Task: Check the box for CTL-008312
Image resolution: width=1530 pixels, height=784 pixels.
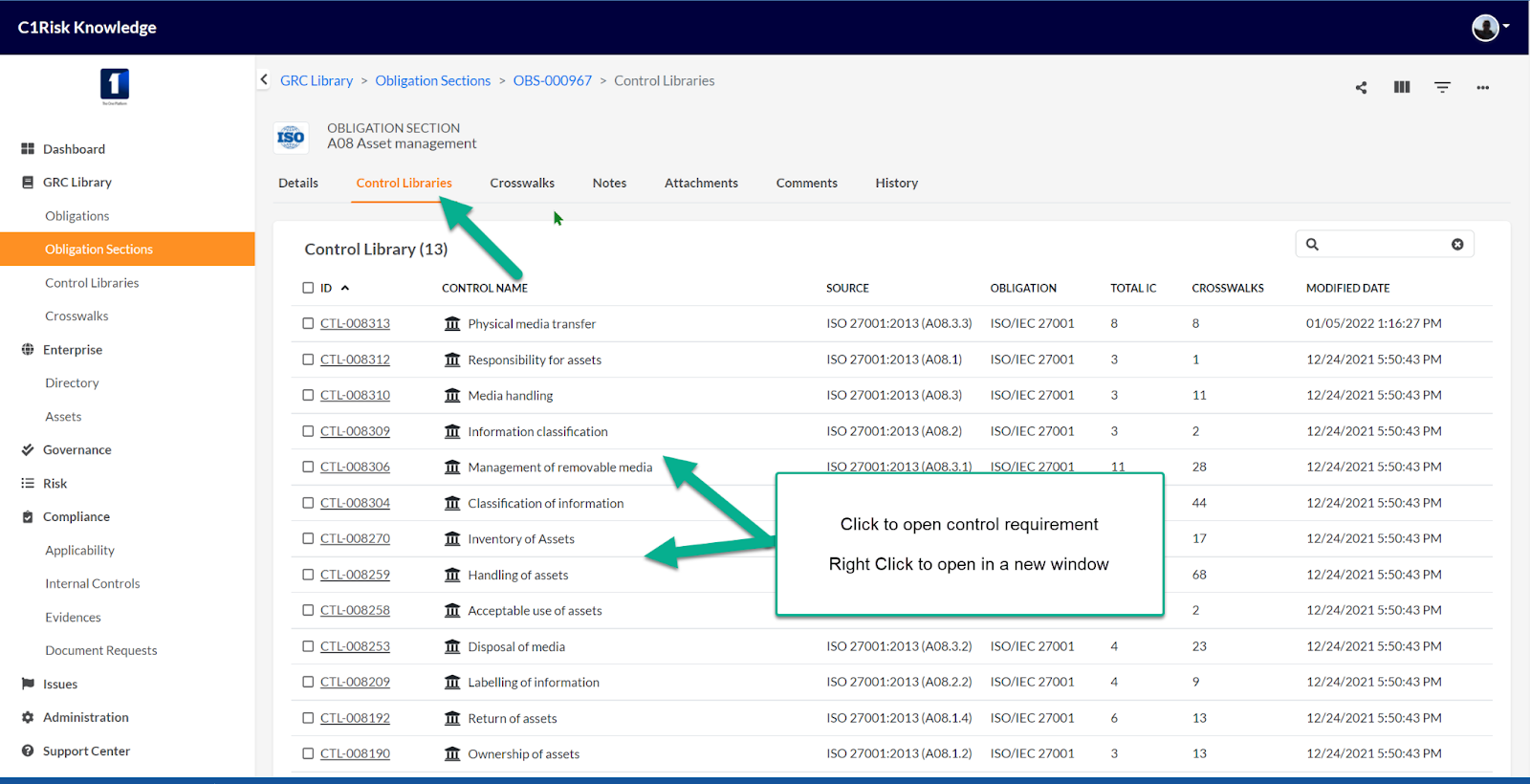Action: tap(308, 359)
